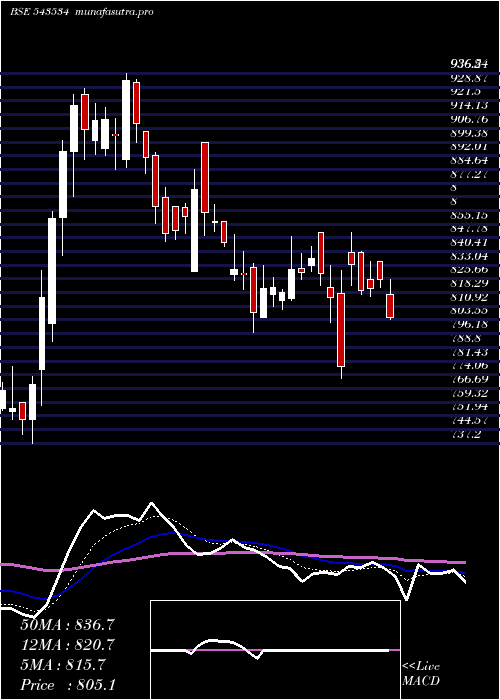Screen dimensions: 500x700
Task: Click the 840.41 axis label
Action: 468,242
